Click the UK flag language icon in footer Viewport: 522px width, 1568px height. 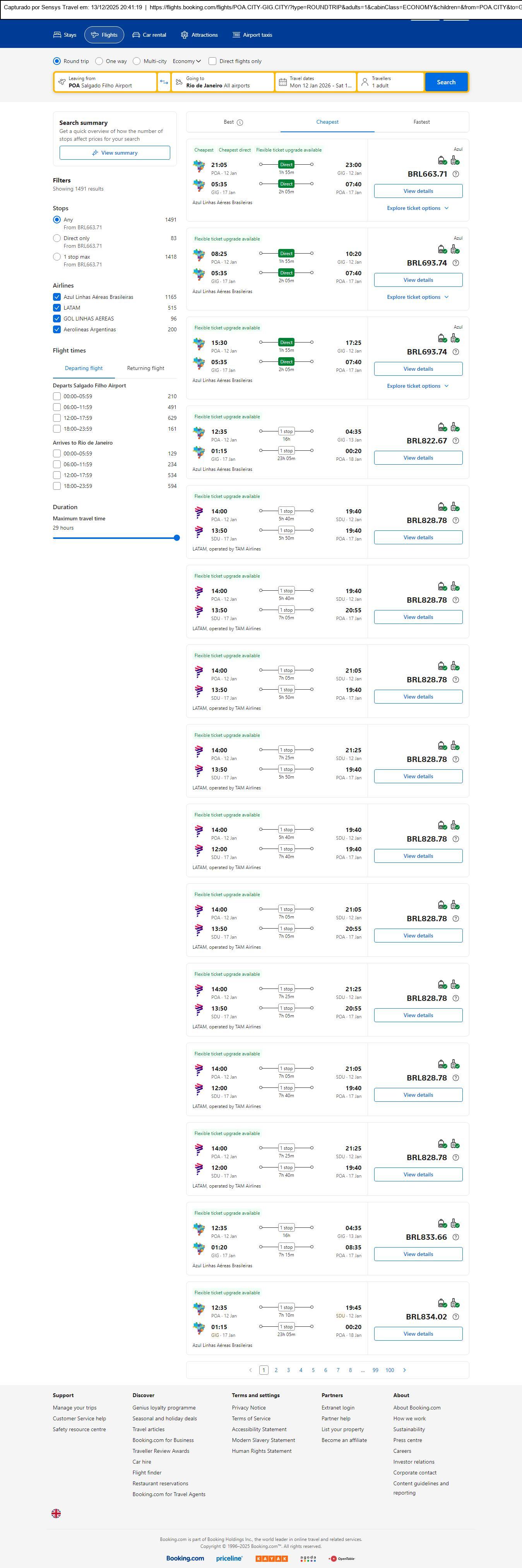point(56,1513)
